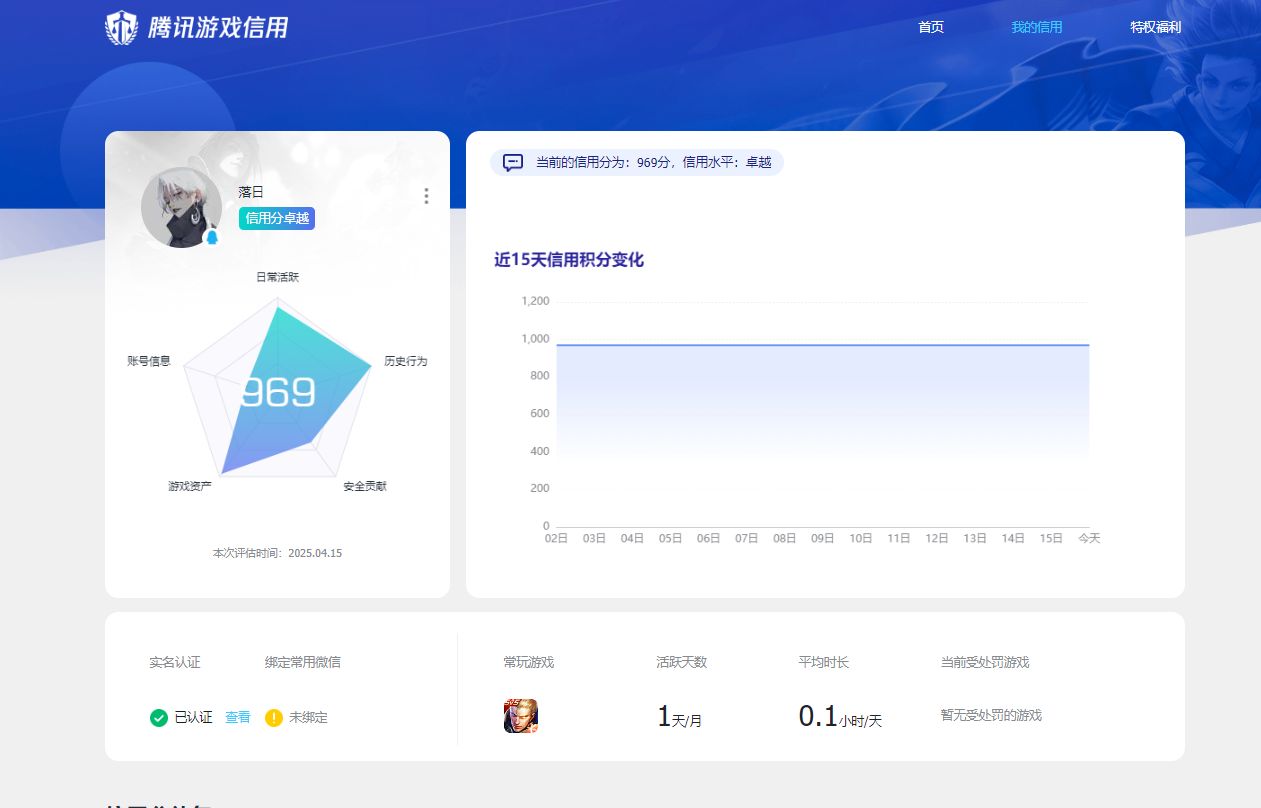The width and height of the screenshot is (1261, 808).
Task: Click the 查看 link next to 已认证
Action: tap(238, 717)
